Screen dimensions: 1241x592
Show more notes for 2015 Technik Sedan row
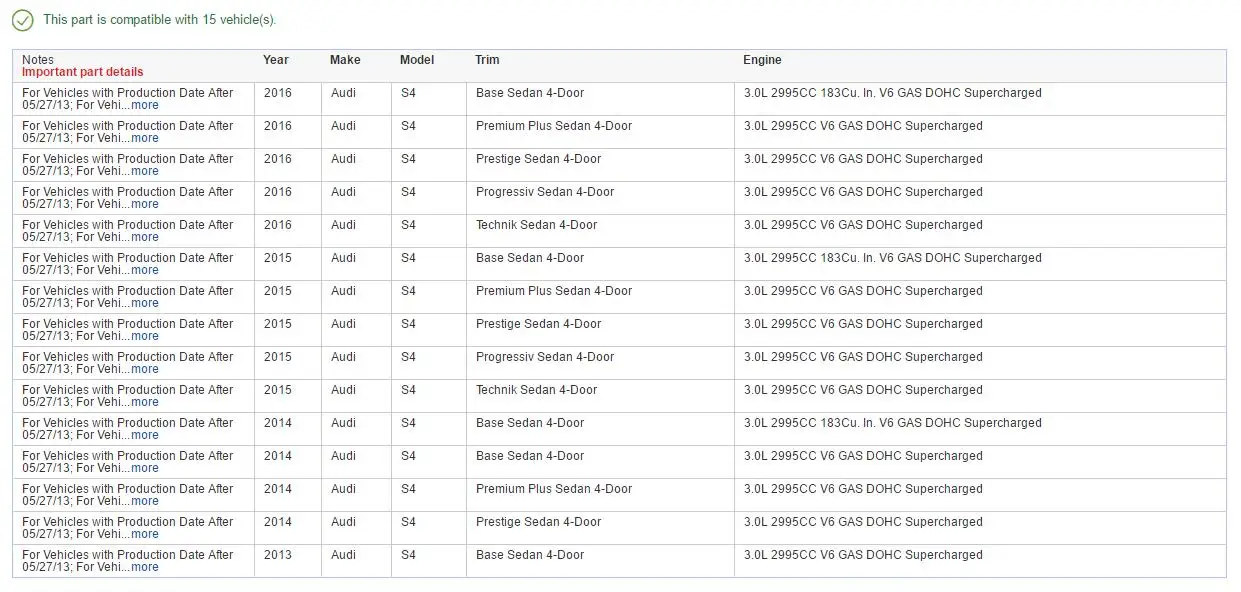pos(145,402)
